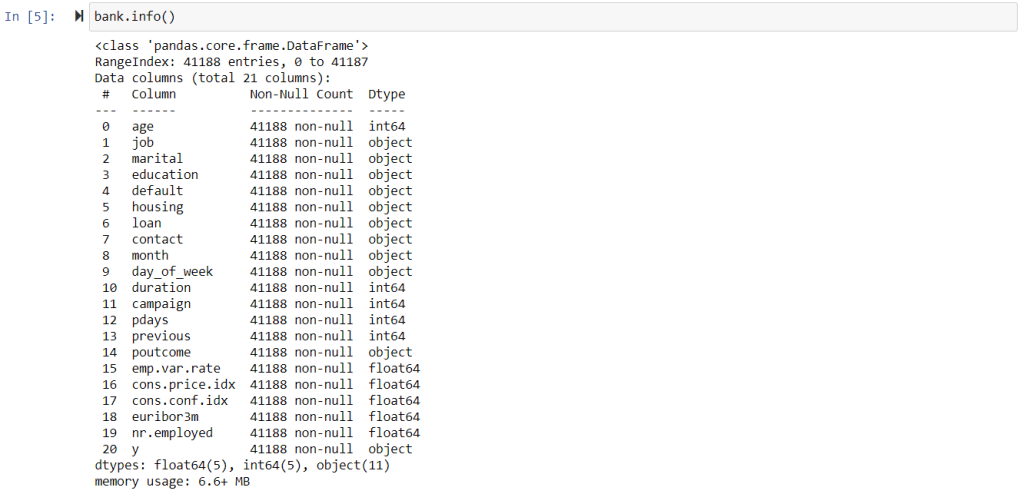The width and height of the screenshot is (1023, 494).
Task: Click inside the bank.info() code cell
Action: (500, 18)
